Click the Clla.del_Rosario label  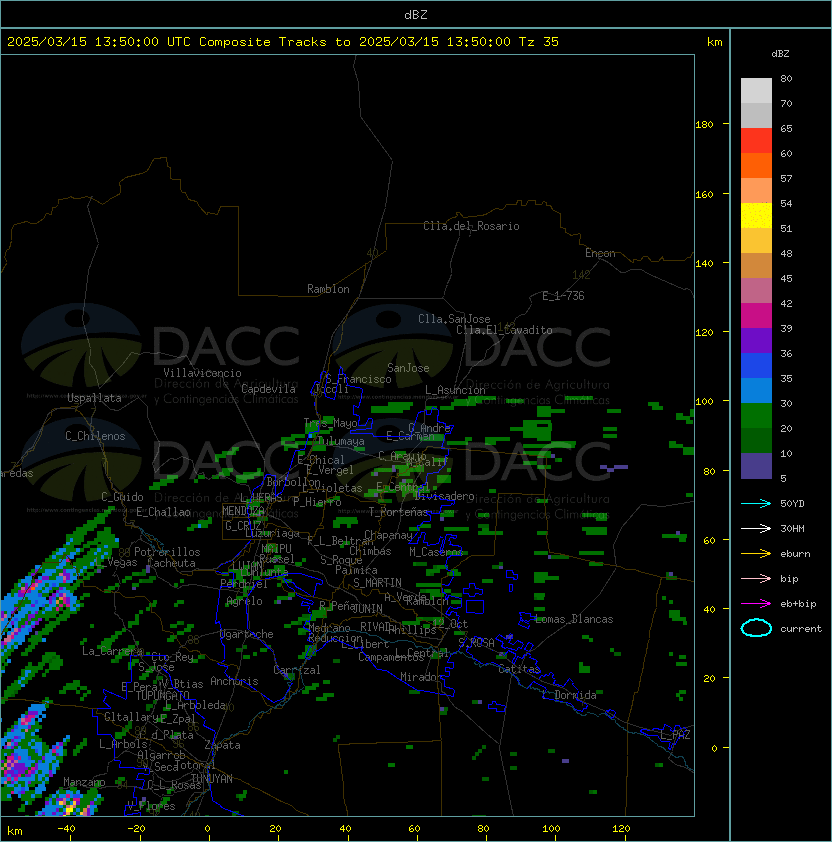click(x=471, y=226)
